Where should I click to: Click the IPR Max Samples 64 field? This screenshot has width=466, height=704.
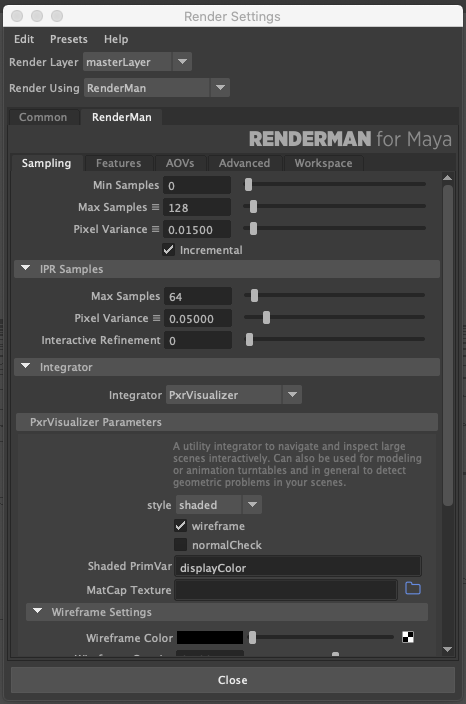(198, 296)
